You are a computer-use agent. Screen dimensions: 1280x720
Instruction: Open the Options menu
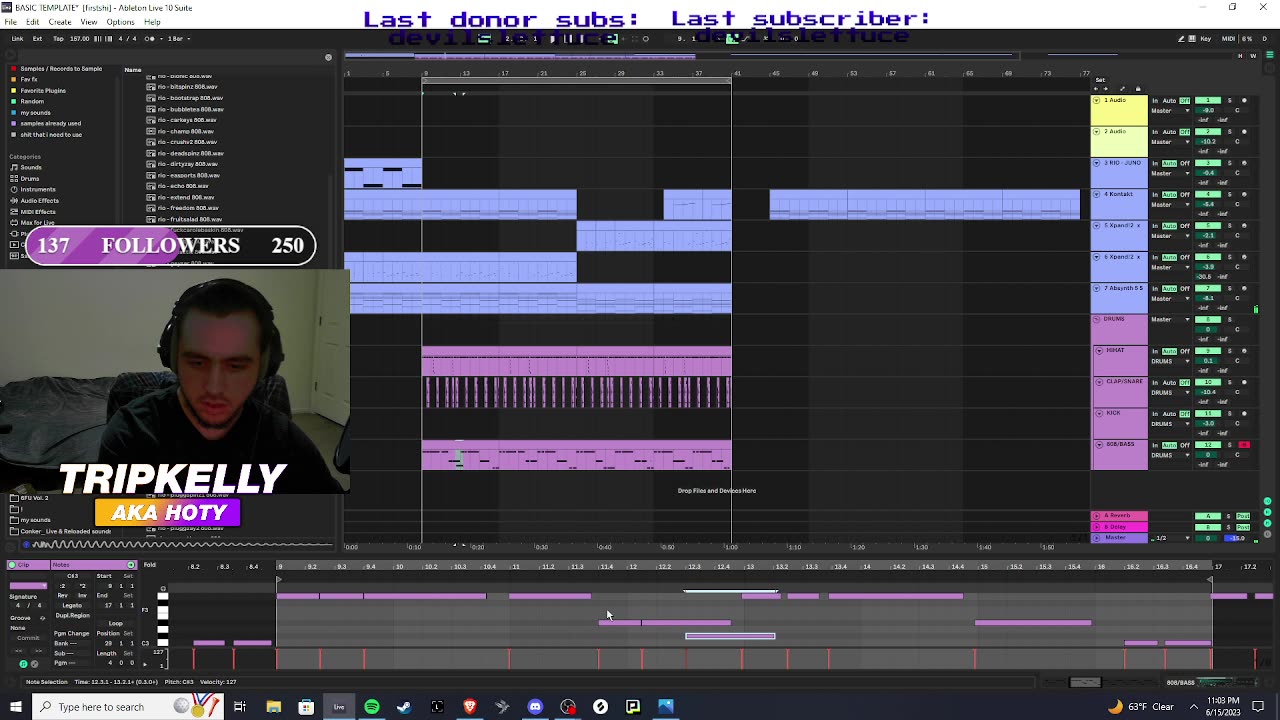(120, 22)
